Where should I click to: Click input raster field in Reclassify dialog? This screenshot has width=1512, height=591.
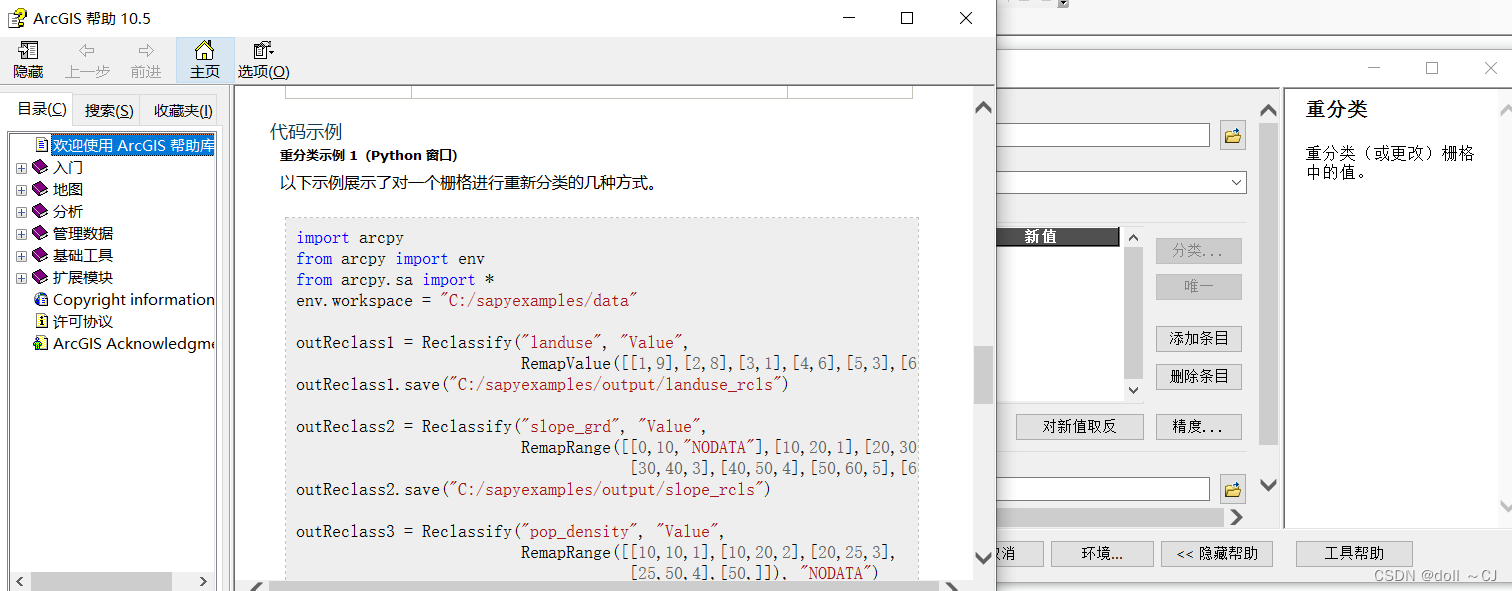click(x=1103, y=135)
